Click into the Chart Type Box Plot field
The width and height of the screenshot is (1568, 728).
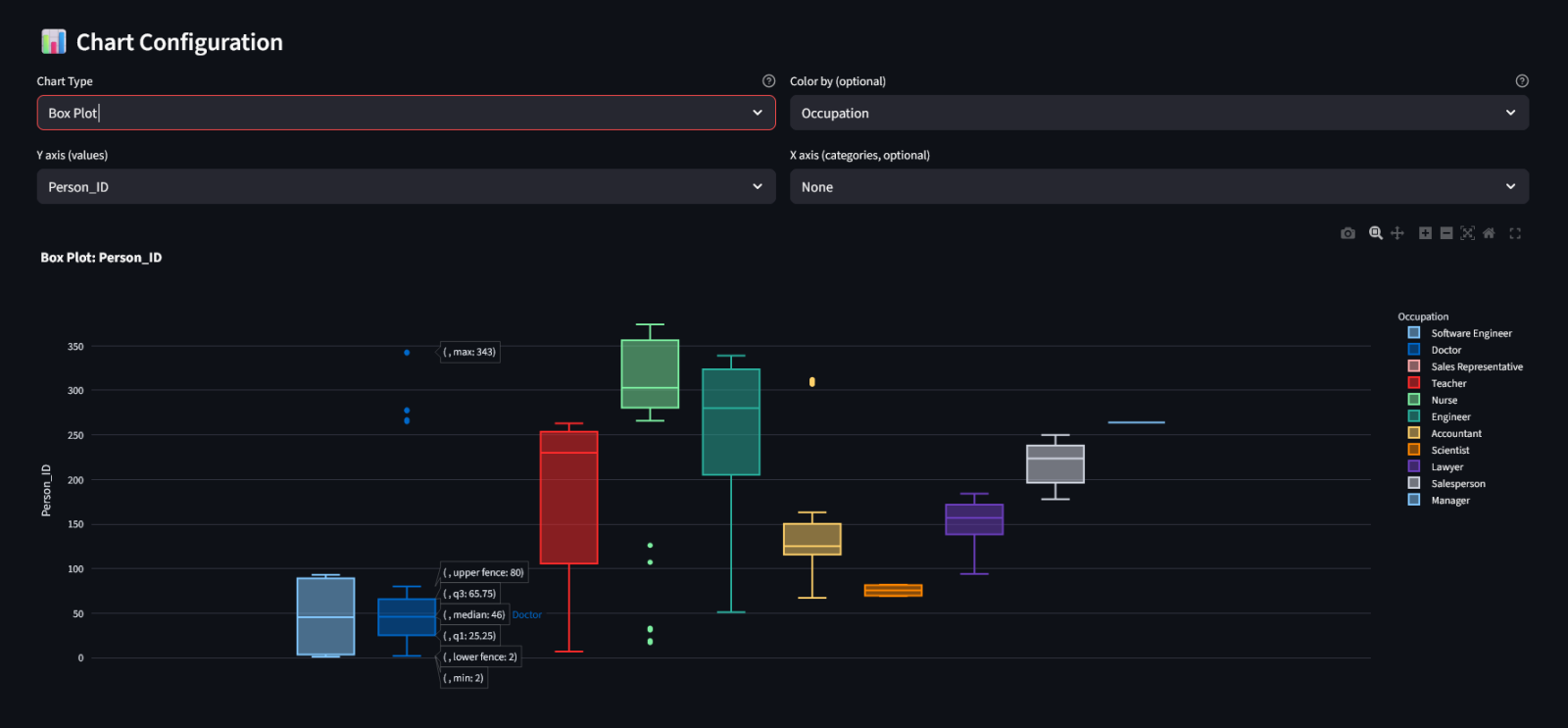point(392,113)
